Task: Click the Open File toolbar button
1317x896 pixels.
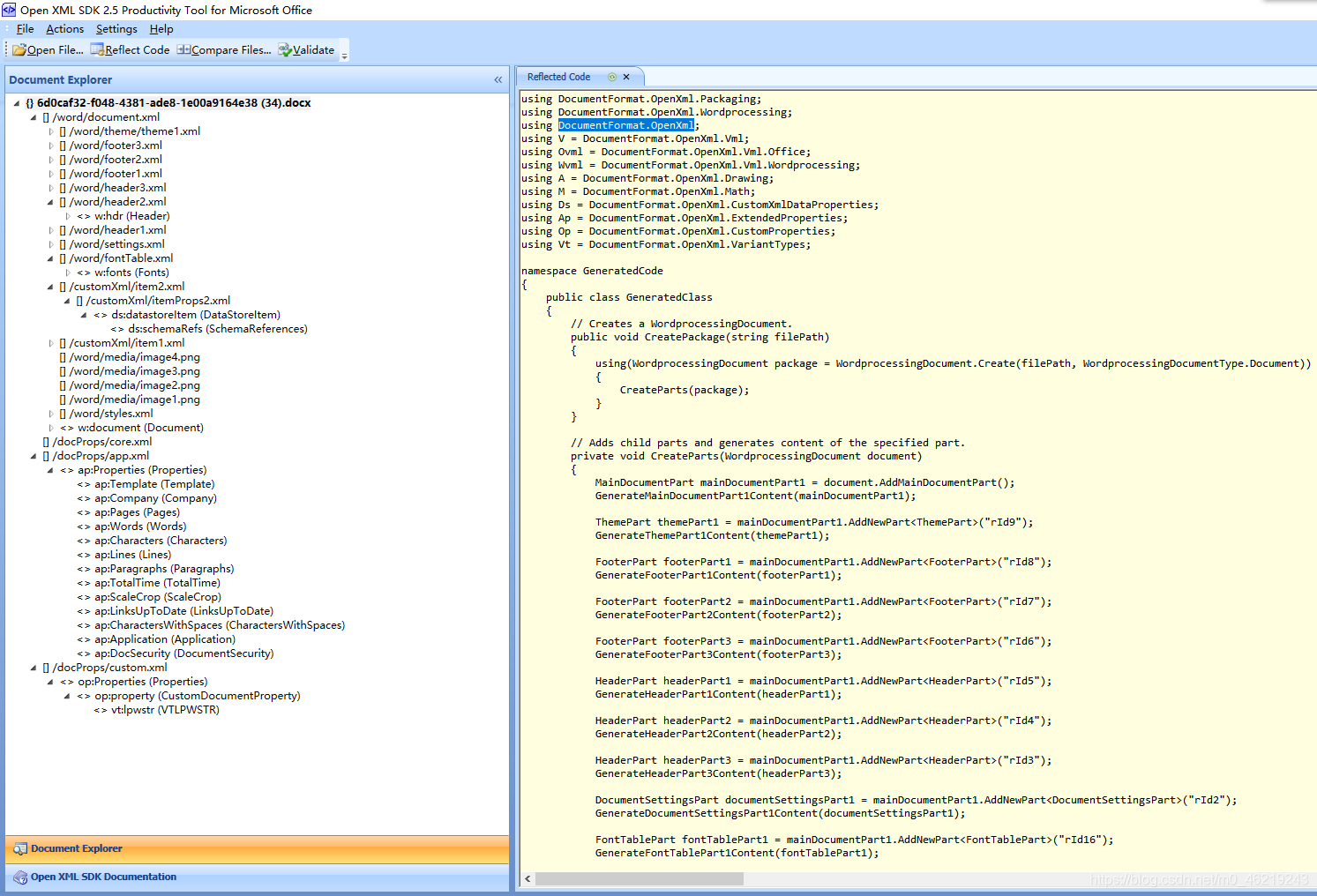Action: [48, 50]
